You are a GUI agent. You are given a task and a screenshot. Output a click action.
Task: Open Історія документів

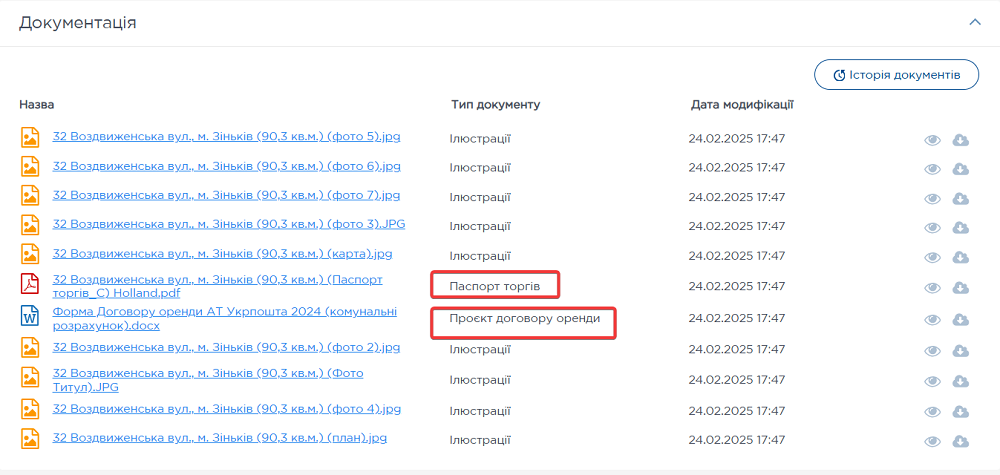pos(896,75)
